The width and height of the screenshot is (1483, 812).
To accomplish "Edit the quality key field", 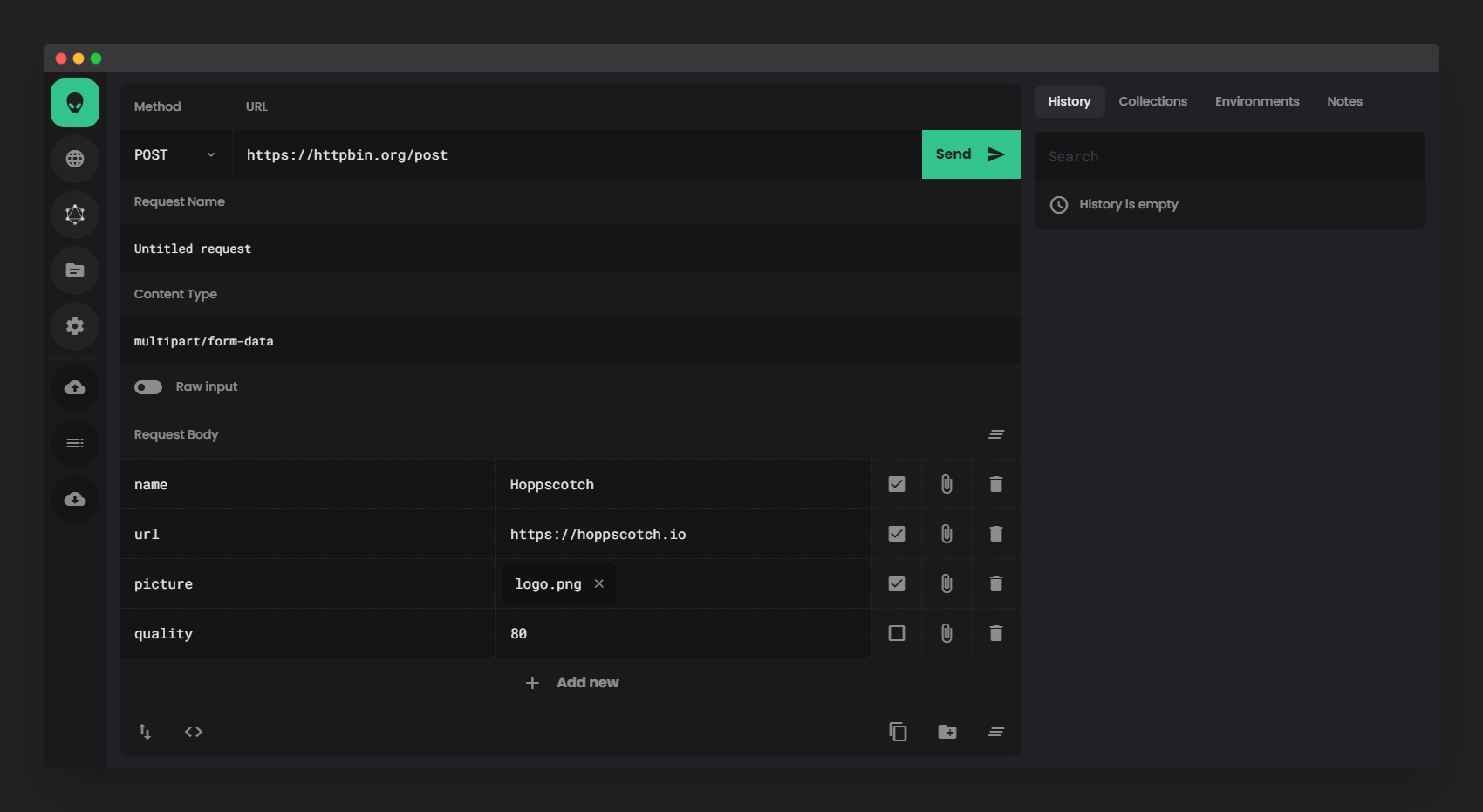I will 308,633.
